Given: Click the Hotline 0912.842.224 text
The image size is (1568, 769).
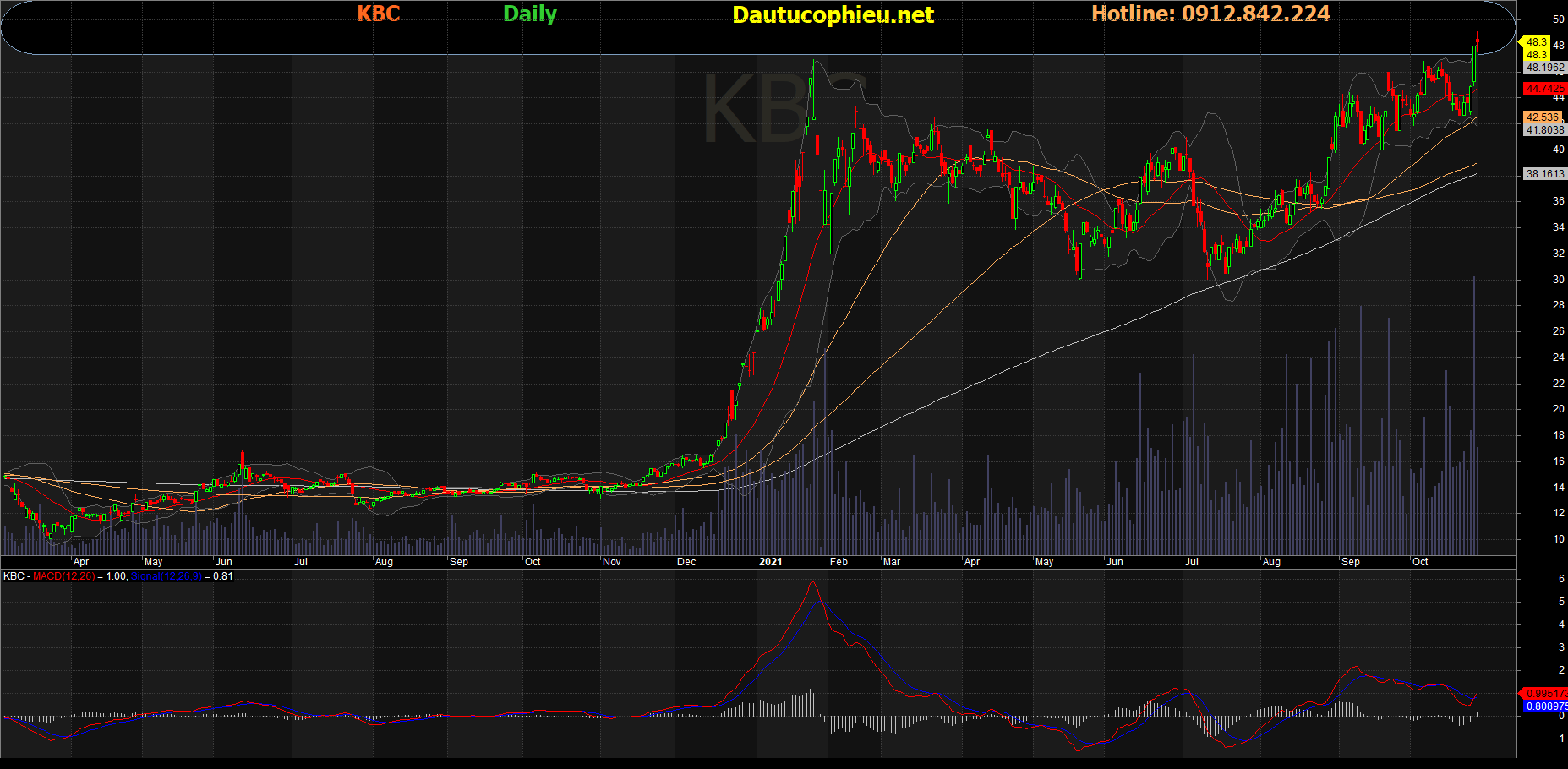Looking at the screenshot, I should tap(1210, 14).
